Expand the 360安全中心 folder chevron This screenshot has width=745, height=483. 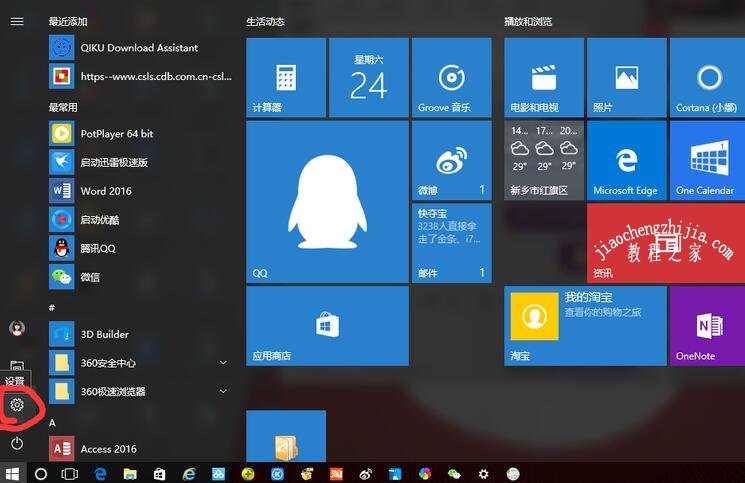[x=223, y=363]
